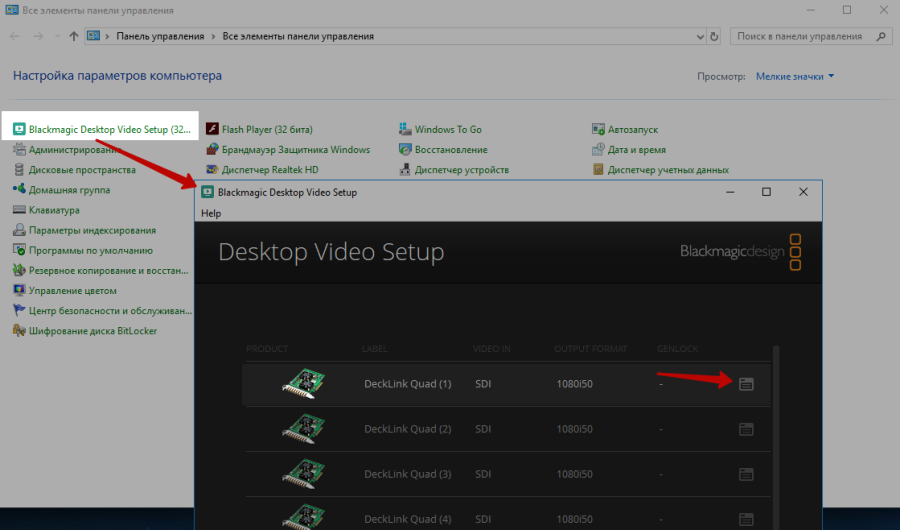The image size is (900, 530).
Task: Open Параметры индексирования item
Action: pos(84,230)
